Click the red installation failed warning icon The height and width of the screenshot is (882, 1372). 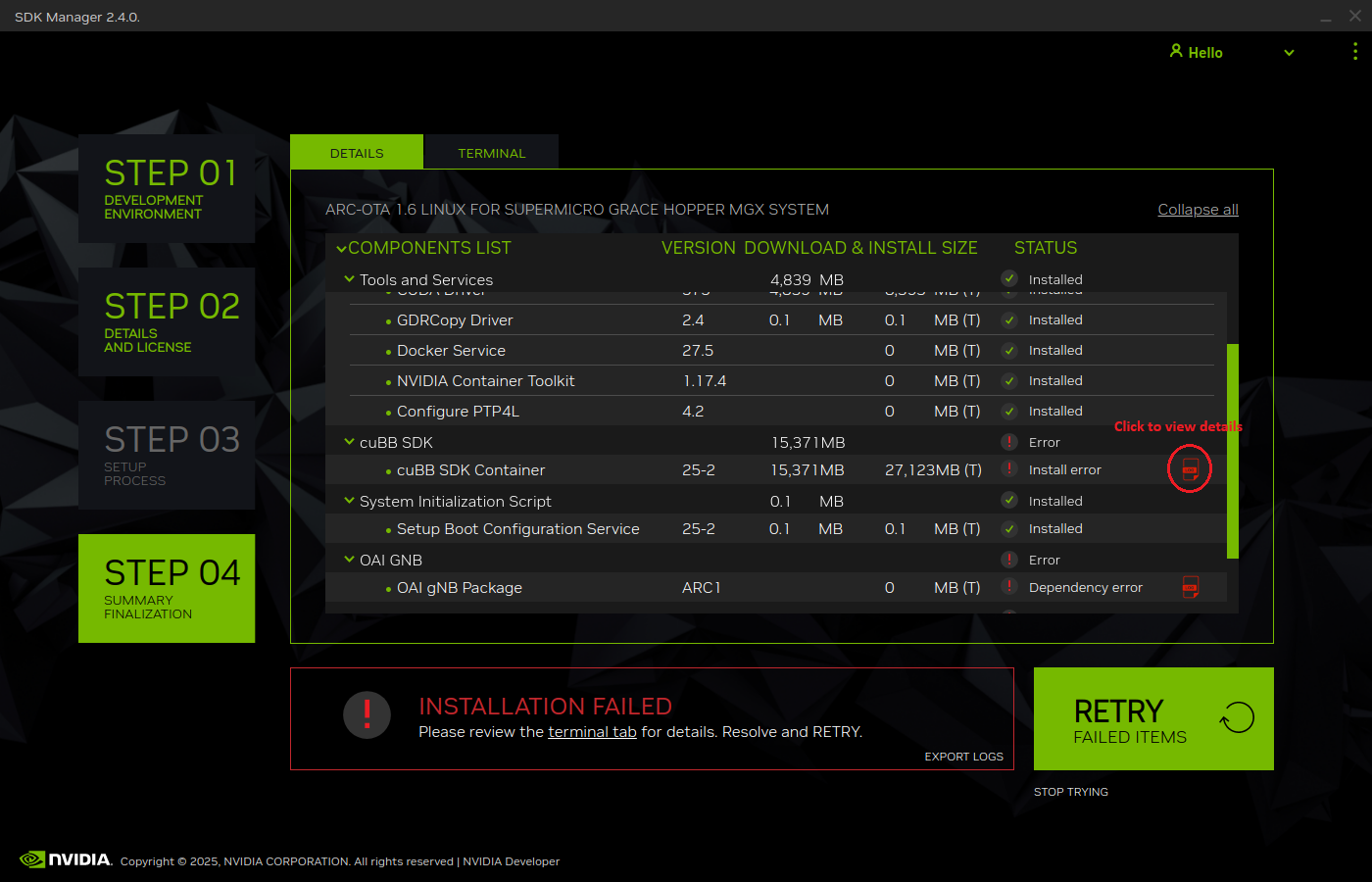pos(367,714)
